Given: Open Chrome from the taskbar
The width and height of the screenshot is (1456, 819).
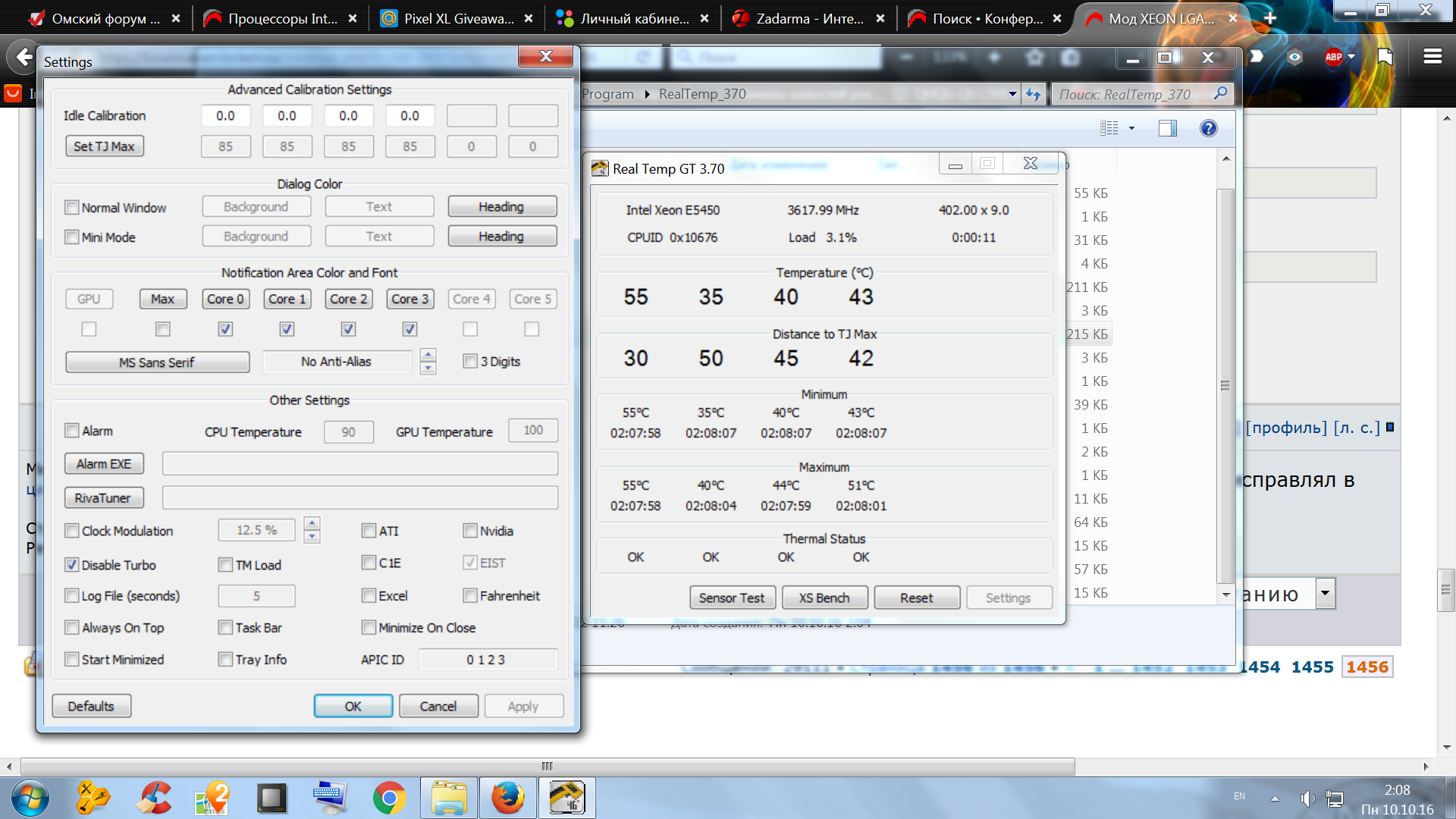Looking at the screenshot, I should [x=389, y=798].
